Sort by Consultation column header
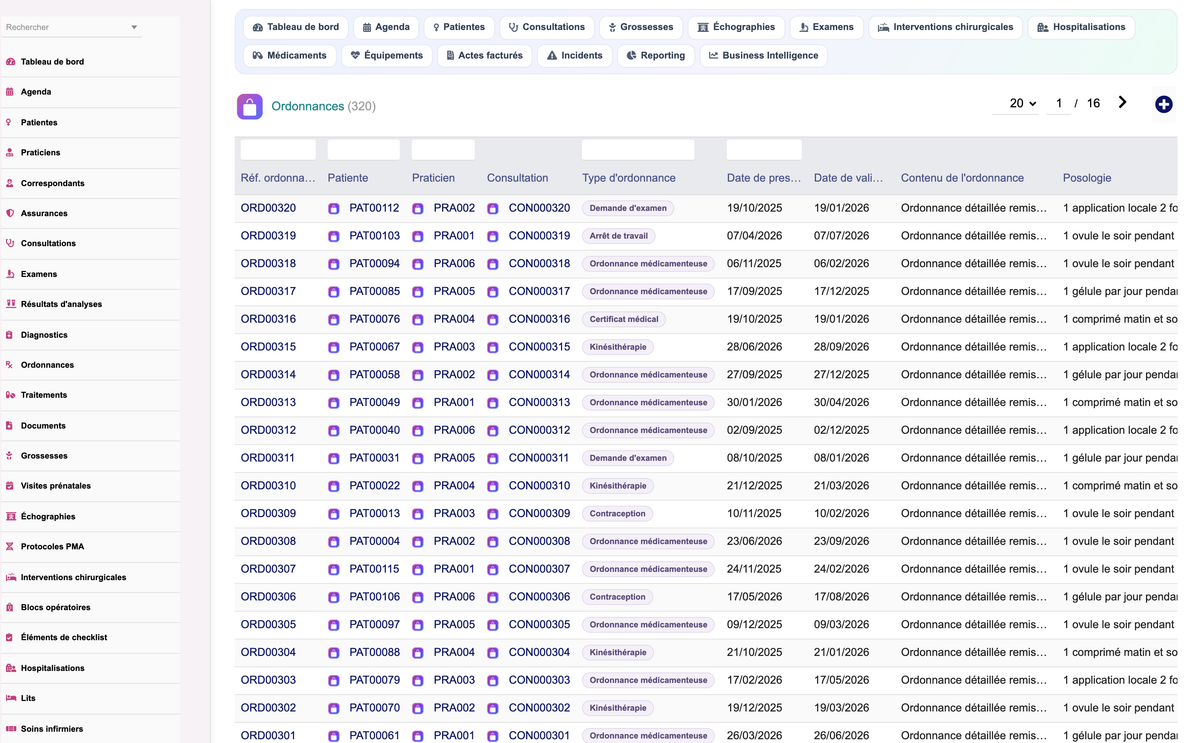The width and height of the screenshot is (1200, 743). [517, 178]
